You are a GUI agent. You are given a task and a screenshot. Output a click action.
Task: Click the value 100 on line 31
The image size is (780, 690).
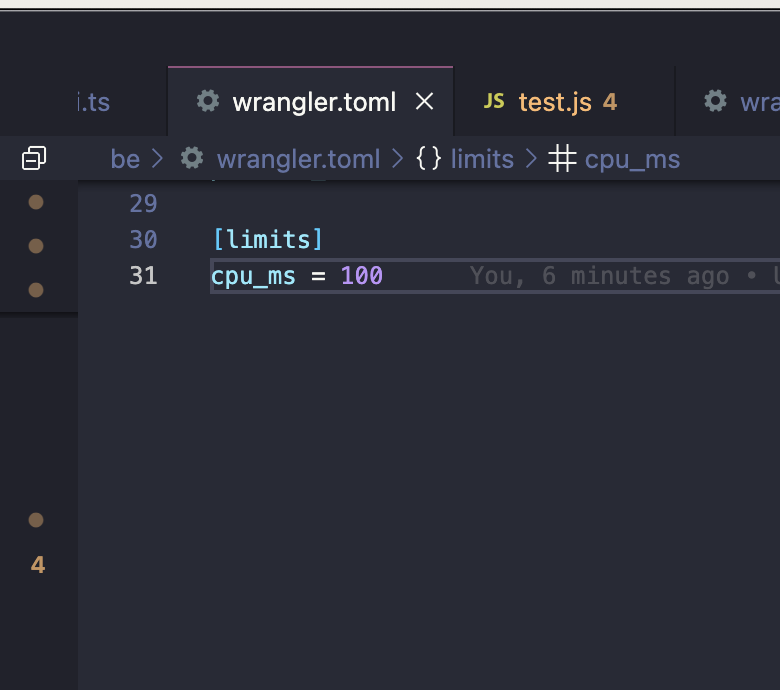362,276
